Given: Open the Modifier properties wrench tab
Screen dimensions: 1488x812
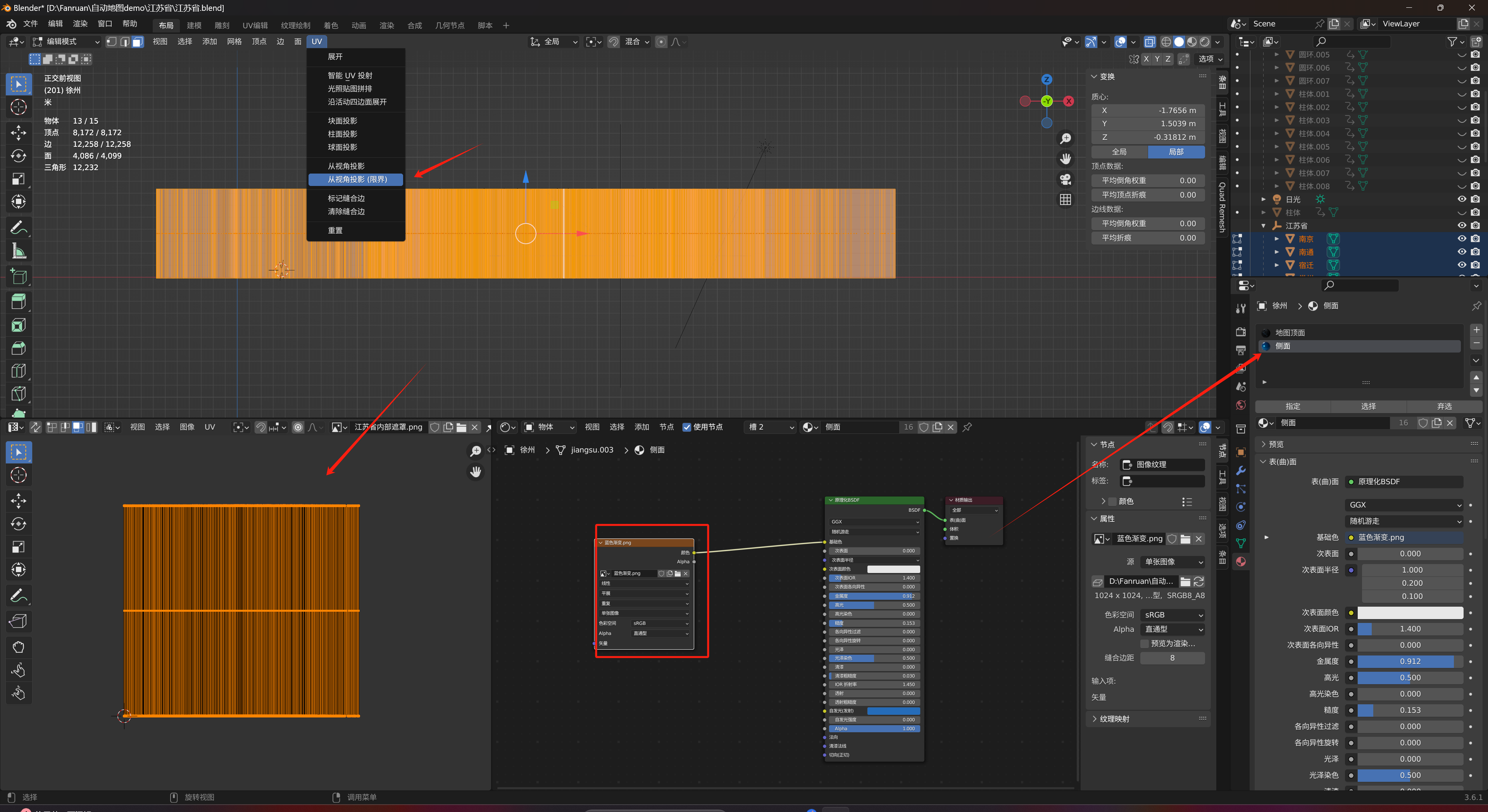Looking at the screenshot, I should point(1241,471).
